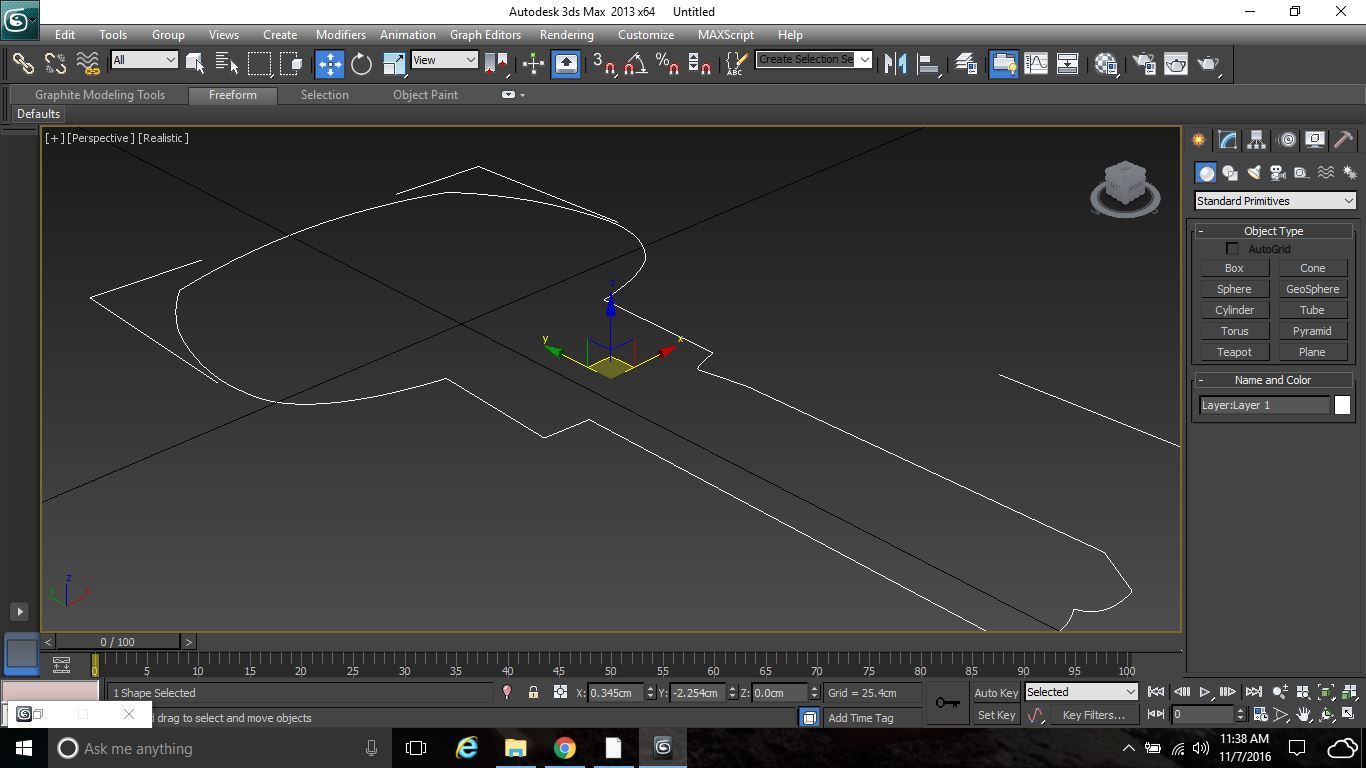The height and width of the screenshot is (768, 1366).
Task: Click the Render Production teapot icon
Action: 1209,64
